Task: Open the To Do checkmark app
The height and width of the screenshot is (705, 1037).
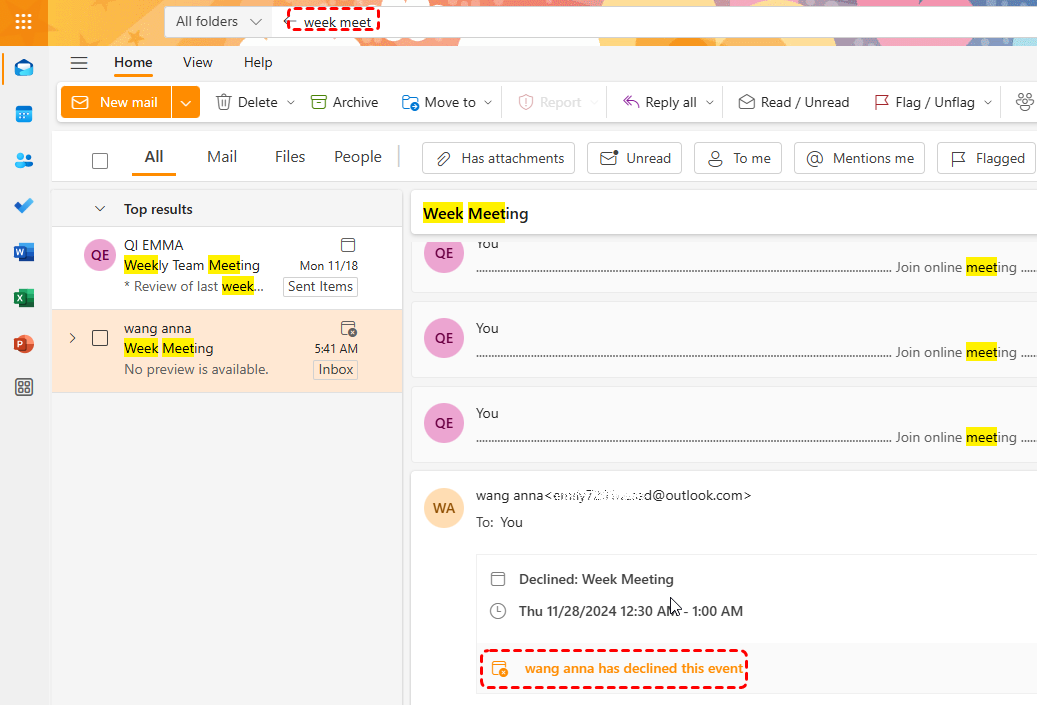Action: (24, 206)
